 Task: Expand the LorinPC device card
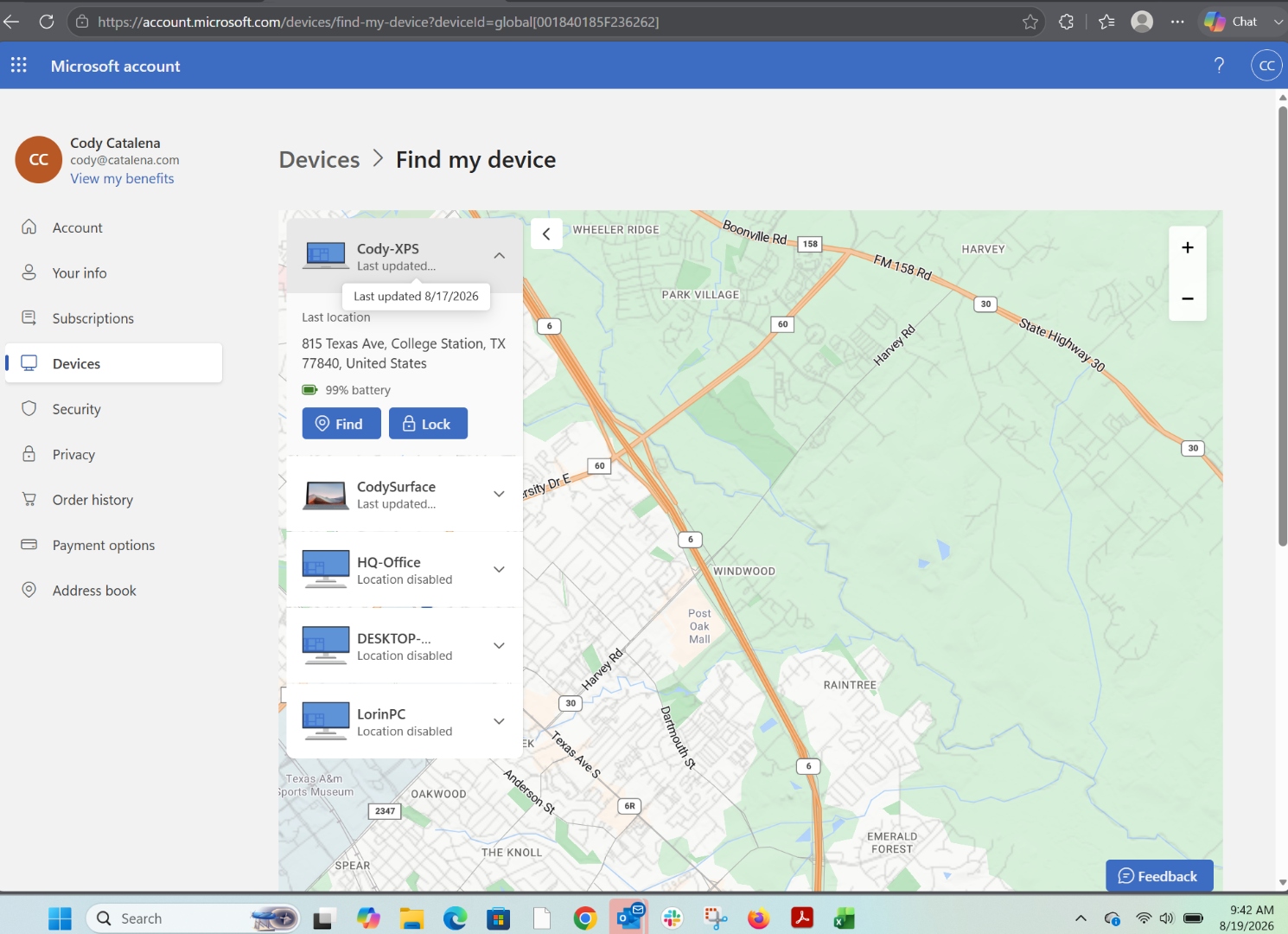point(499,721)
